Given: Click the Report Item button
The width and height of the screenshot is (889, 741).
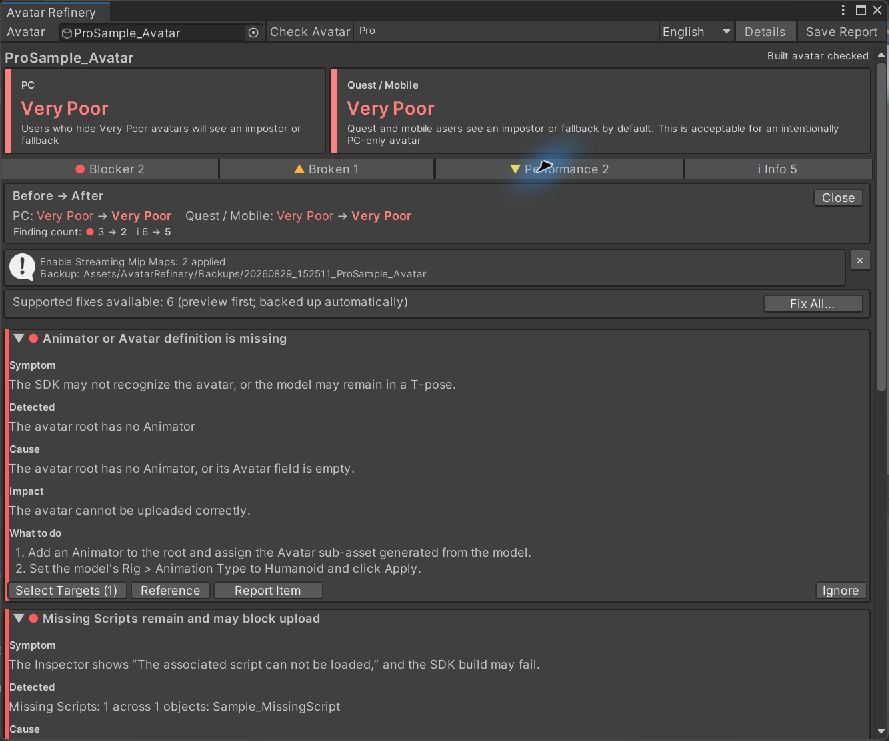Looking at the screenshot, I should click(x=268, y=591).
